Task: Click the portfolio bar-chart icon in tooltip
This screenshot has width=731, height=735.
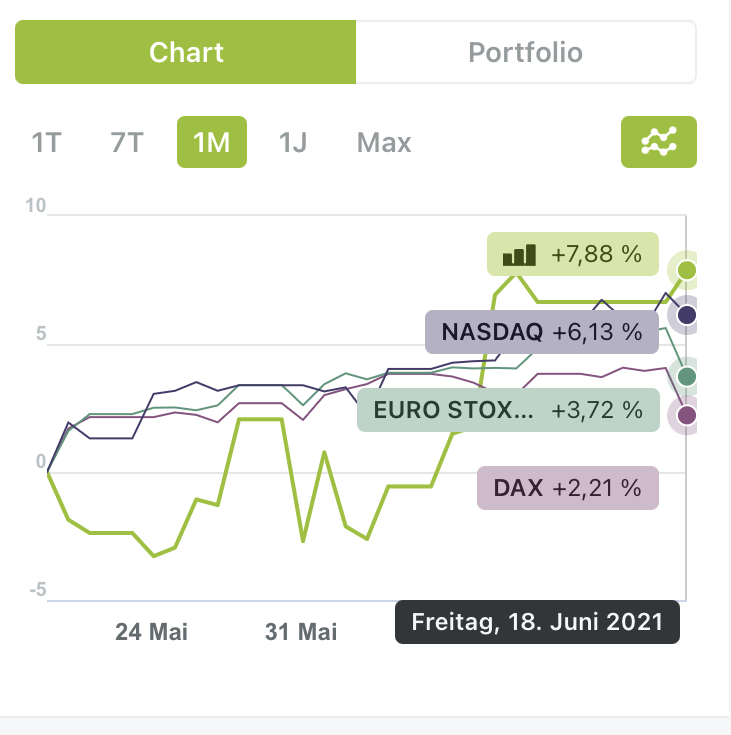Action: pyautogui.click(x=520, y=255)
